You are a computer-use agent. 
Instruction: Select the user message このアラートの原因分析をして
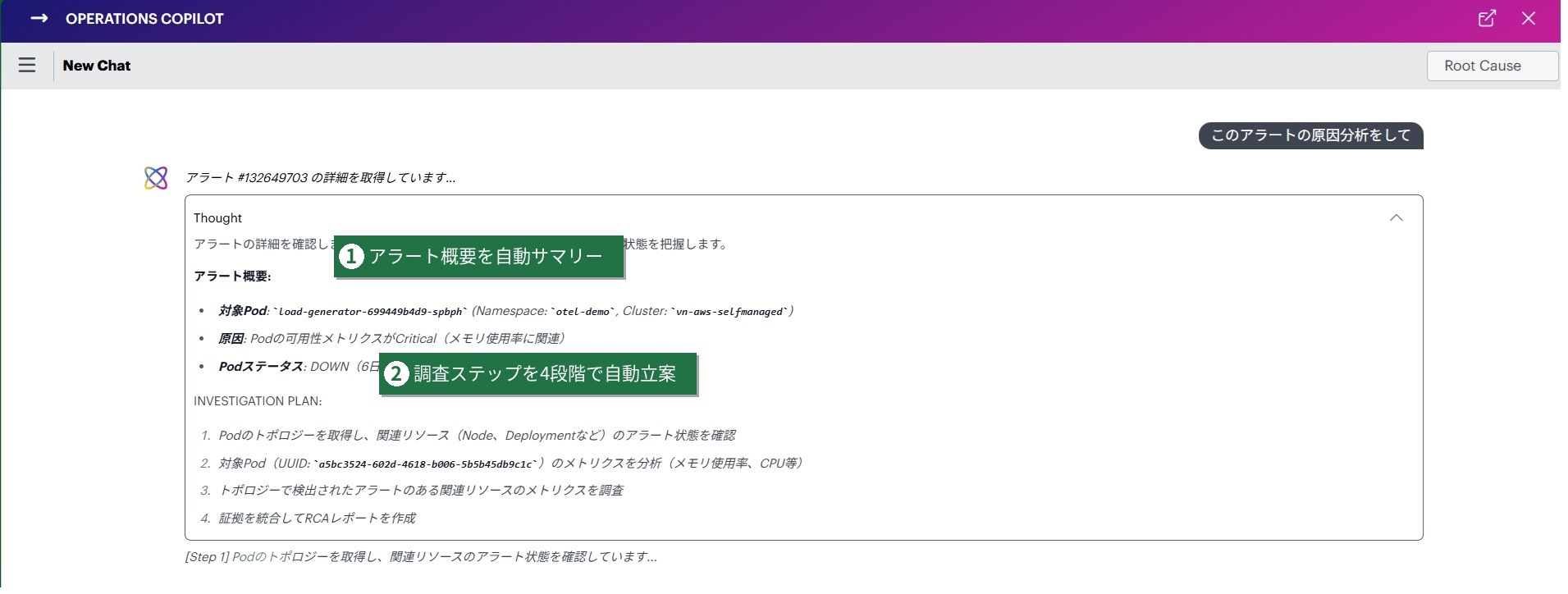click(1310, 135)
